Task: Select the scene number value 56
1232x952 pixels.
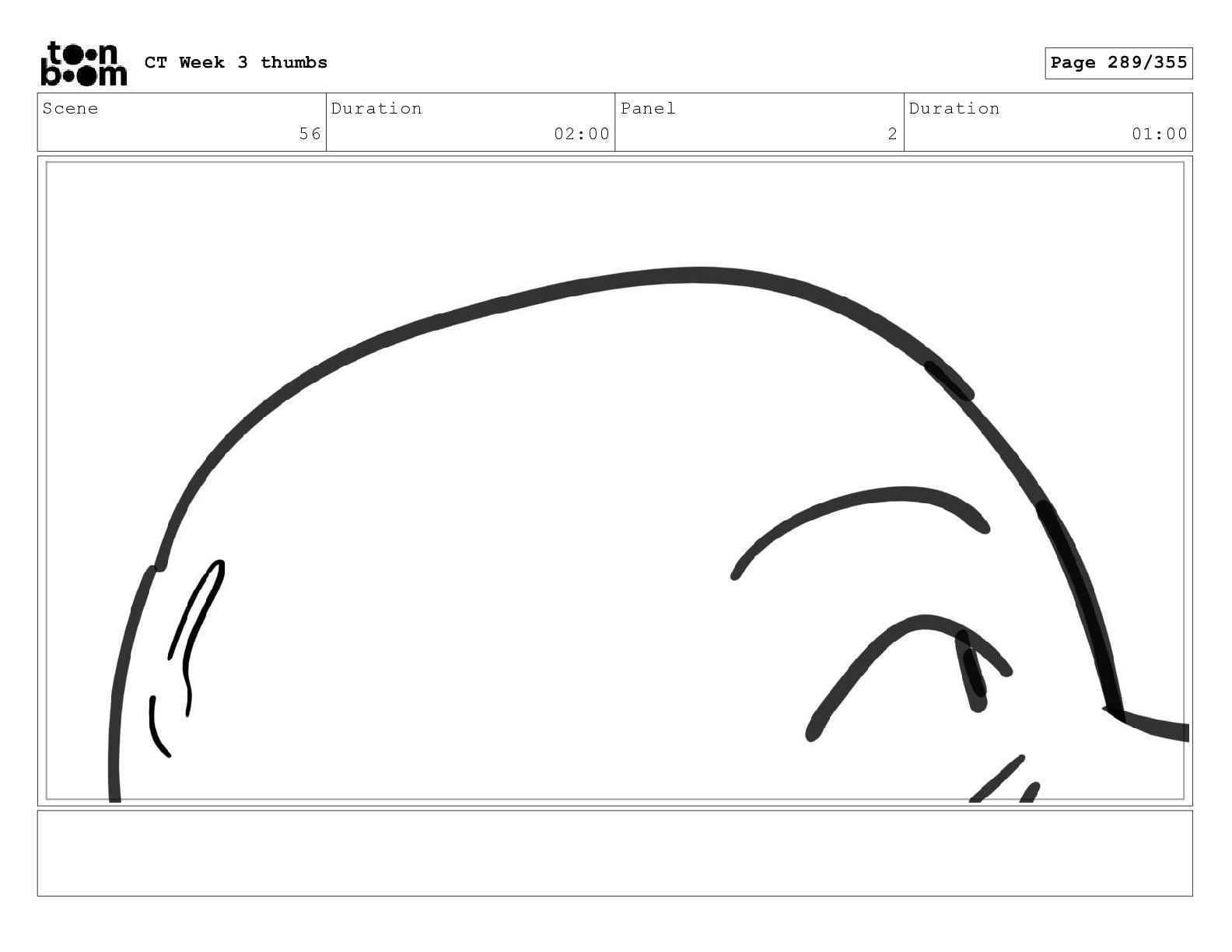Action: click(310, 134)
